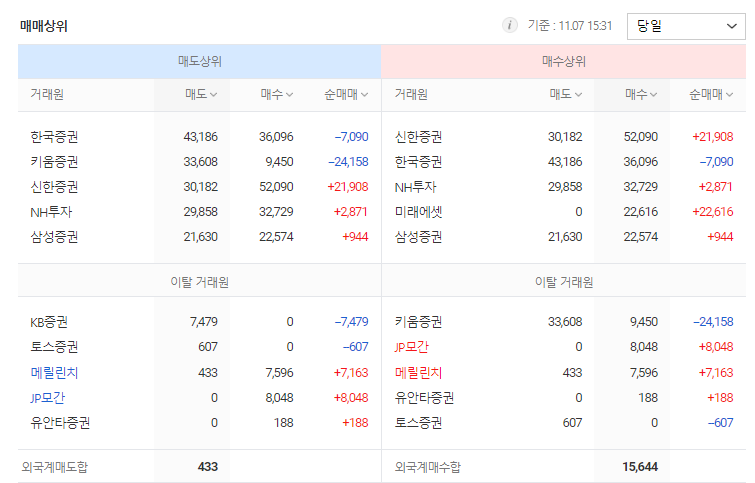The image size is (755, 483).
Task: Sort 매도상위 table by 순매매 column
Action: click(x=346, y=94)
